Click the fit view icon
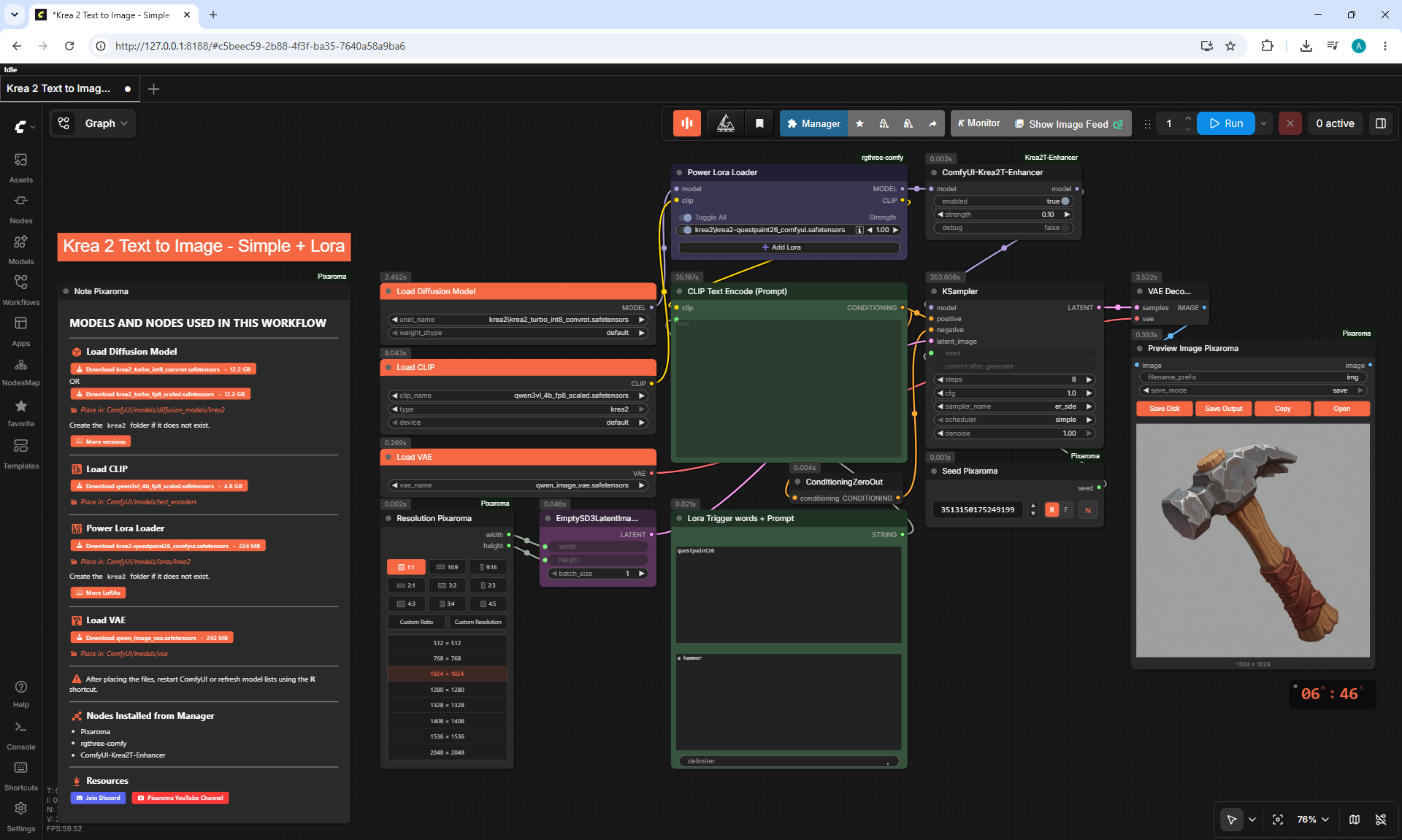The height and width of the screenshot is (840, 1402). [1278, 820]
